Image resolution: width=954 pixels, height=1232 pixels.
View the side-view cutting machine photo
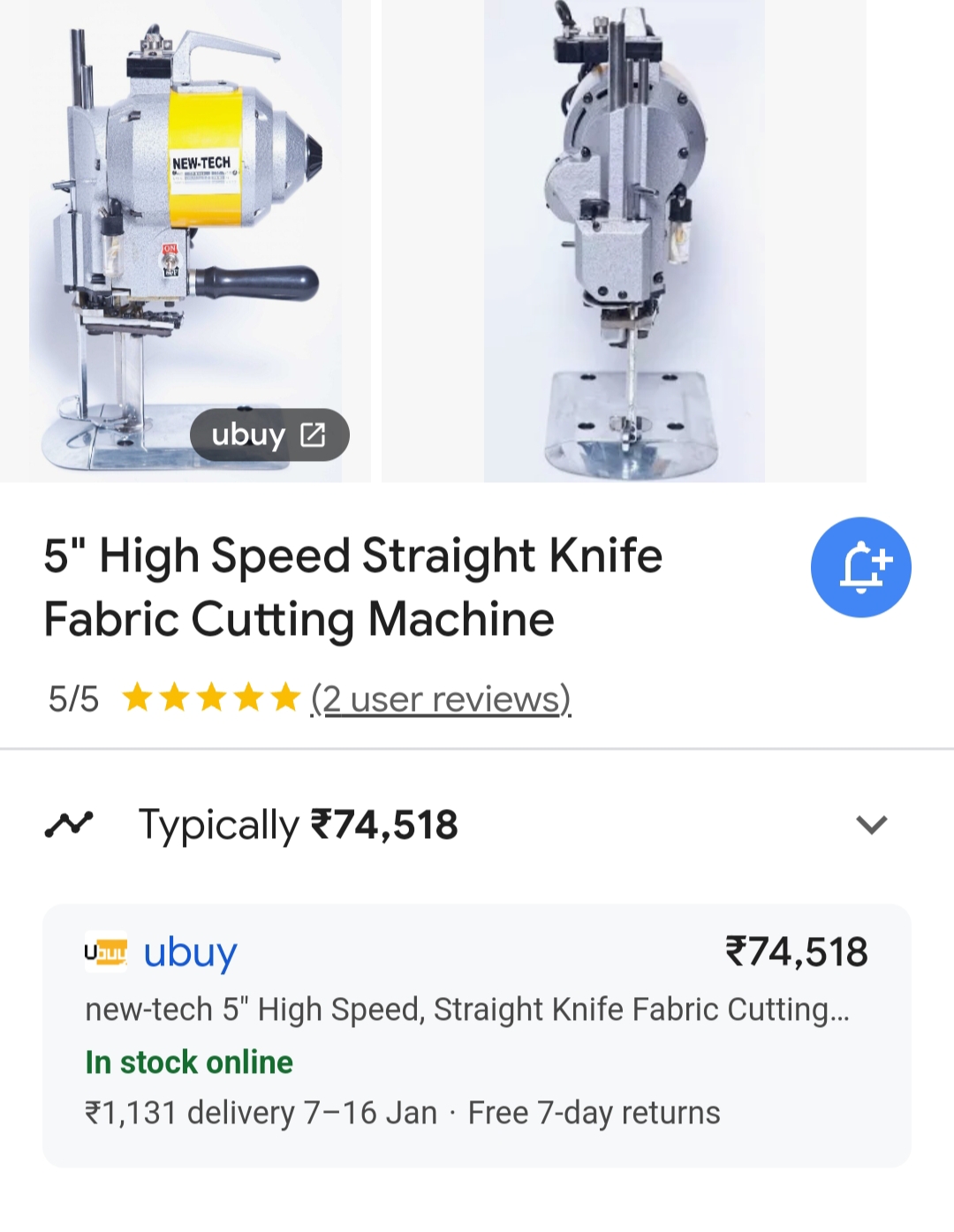(x=185, y=238)
